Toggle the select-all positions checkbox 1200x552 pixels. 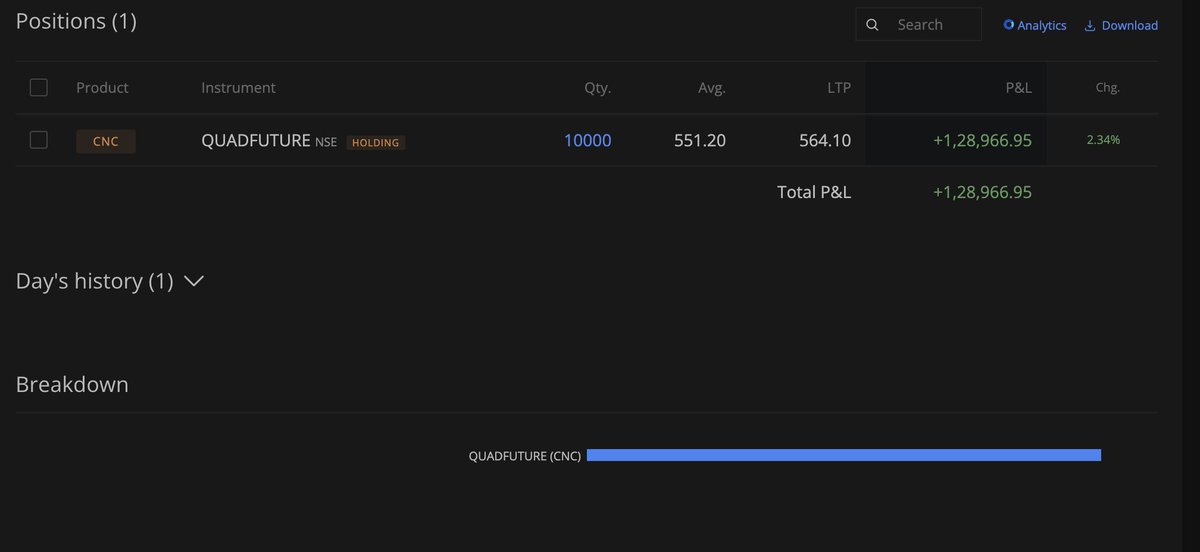[39, 87]
